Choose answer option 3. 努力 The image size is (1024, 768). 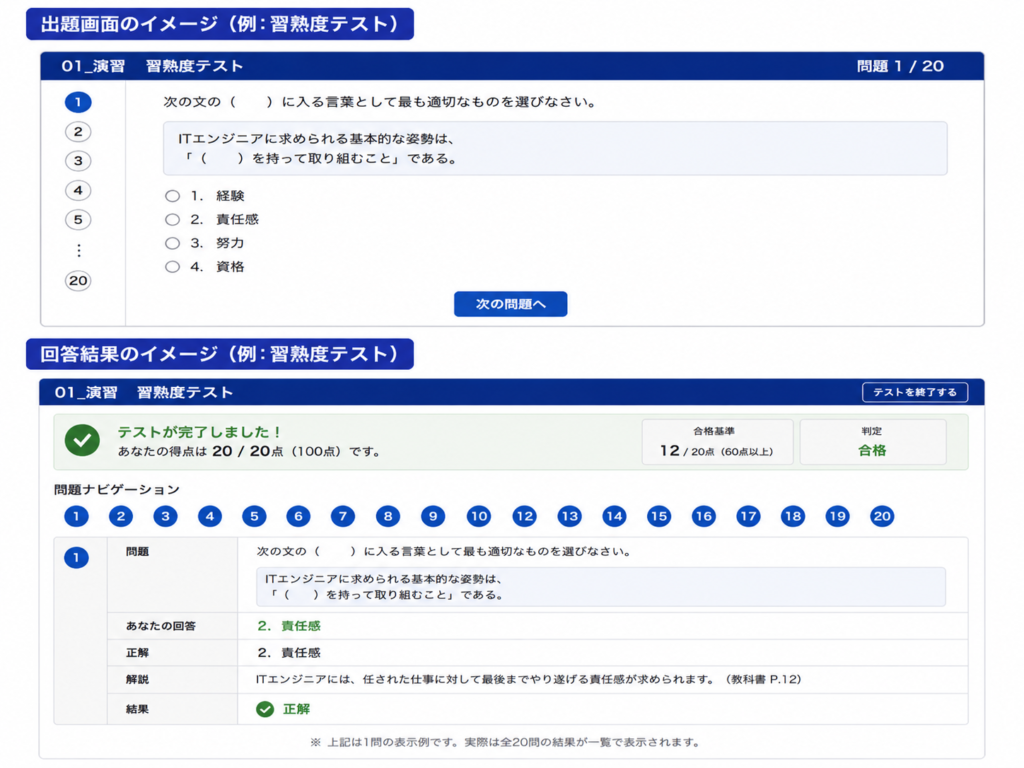click(204, 243)
